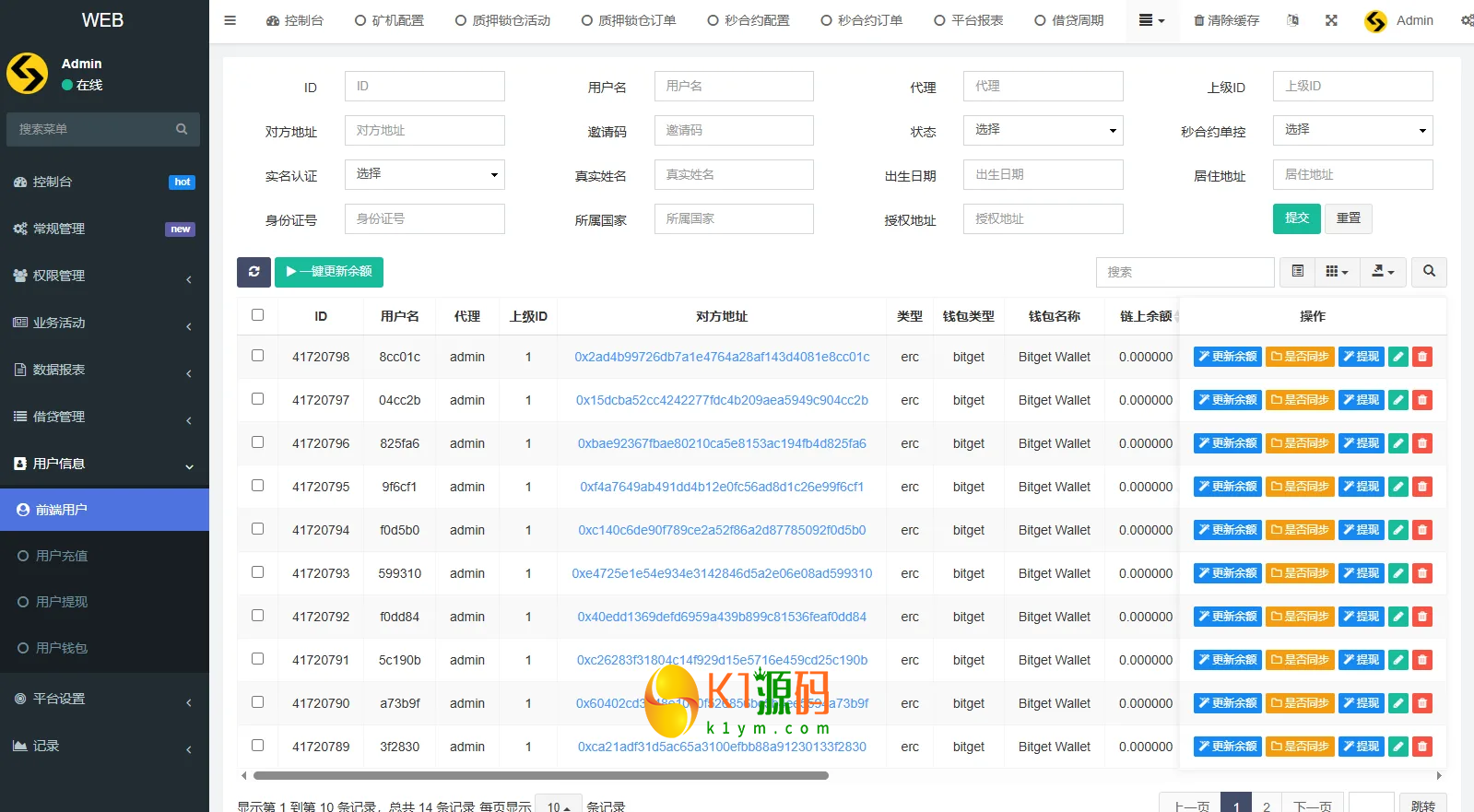Click the table right scroll arrow
This screenshot has height=812, width=1474.
tap(1439, 775)
